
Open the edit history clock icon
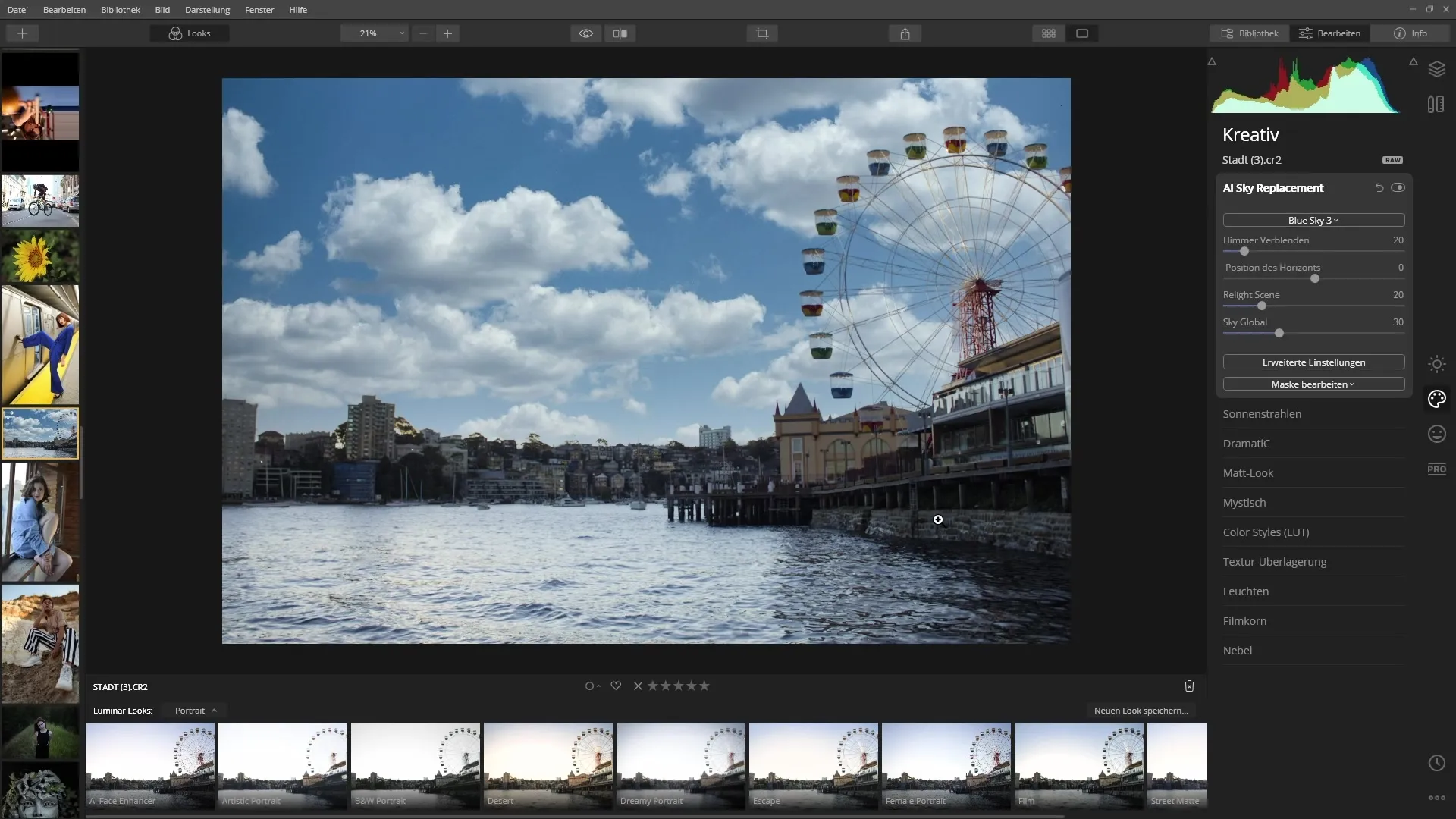[x=1436, y=763]
